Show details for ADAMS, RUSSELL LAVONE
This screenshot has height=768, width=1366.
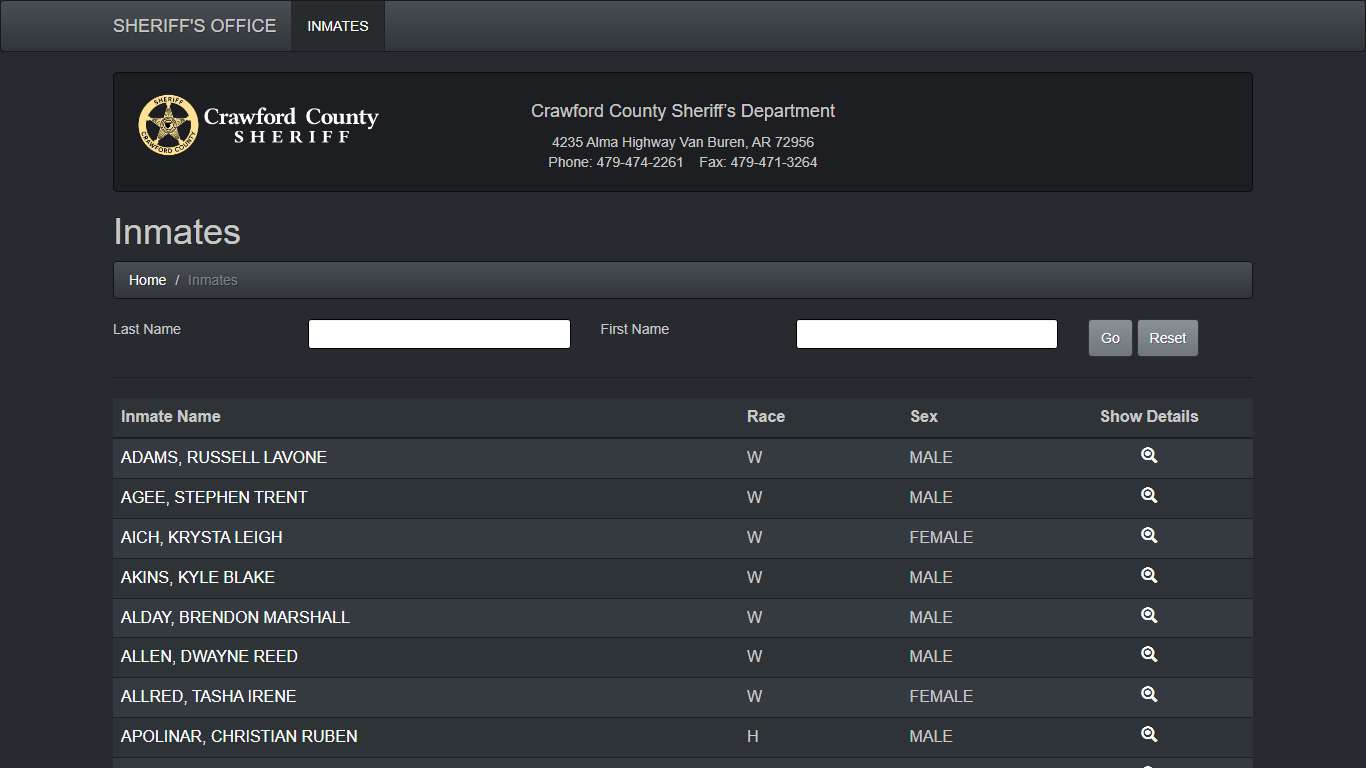point(1149,456)
